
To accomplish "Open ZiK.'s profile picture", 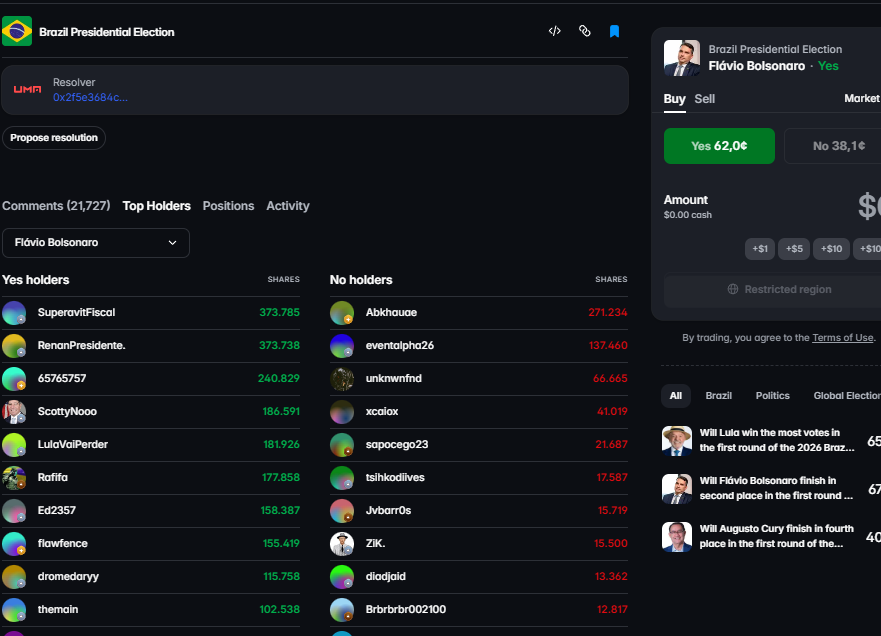I will tap(342, 544).
